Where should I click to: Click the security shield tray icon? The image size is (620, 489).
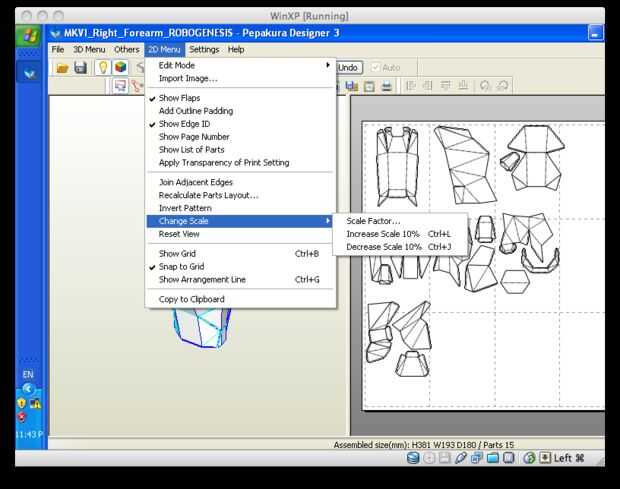21,404
